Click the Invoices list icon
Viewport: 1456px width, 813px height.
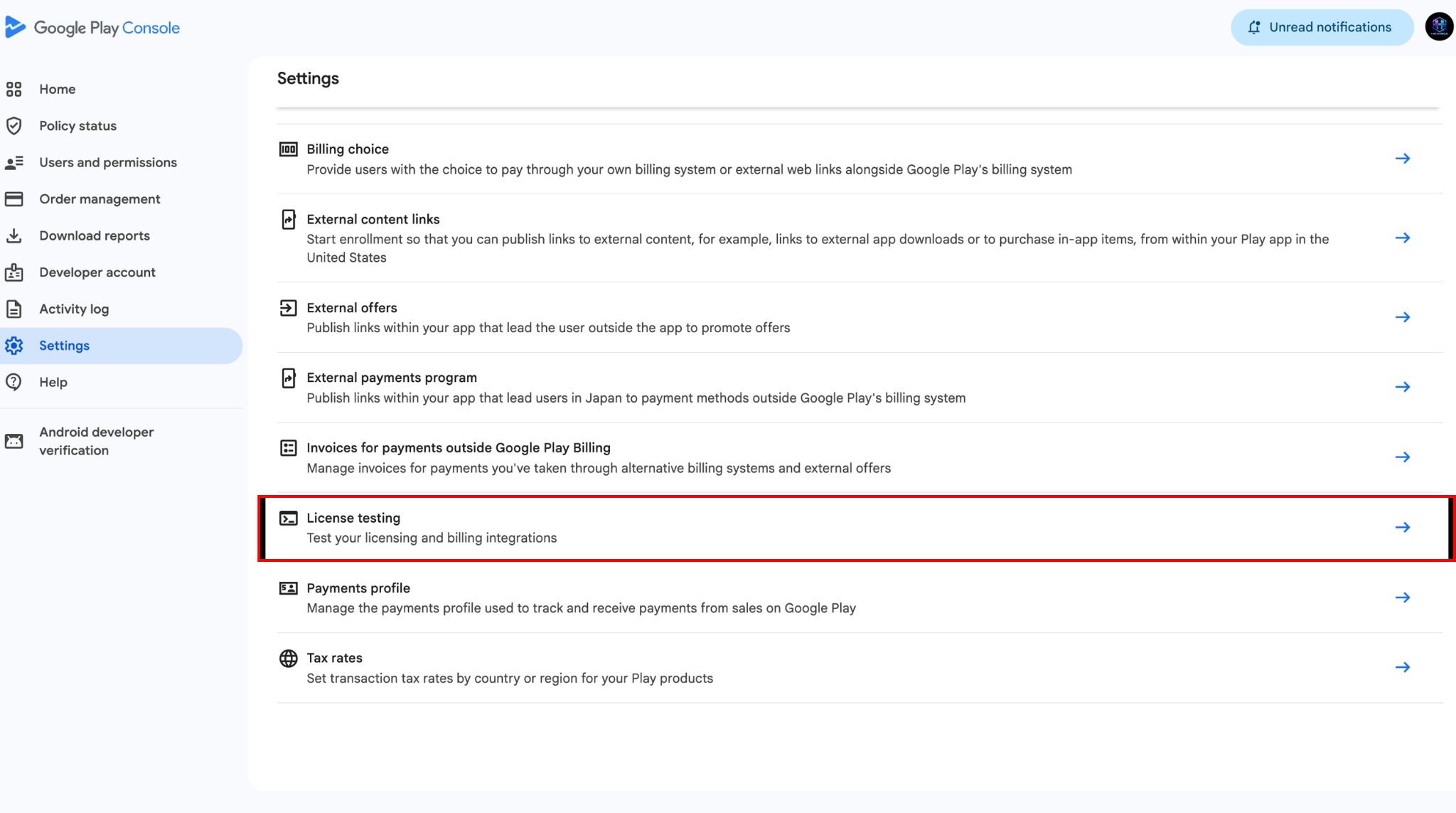(288, 448)
